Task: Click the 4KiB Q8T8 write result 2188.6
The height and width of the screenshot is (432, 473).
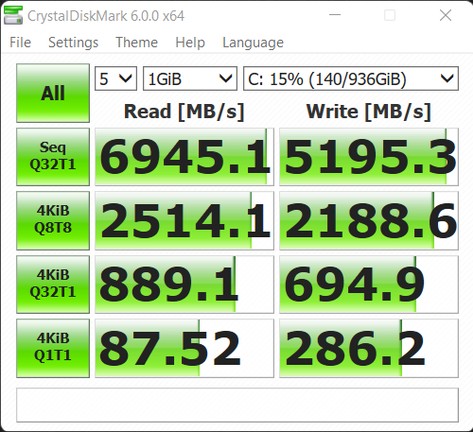Action: point(369,220)
